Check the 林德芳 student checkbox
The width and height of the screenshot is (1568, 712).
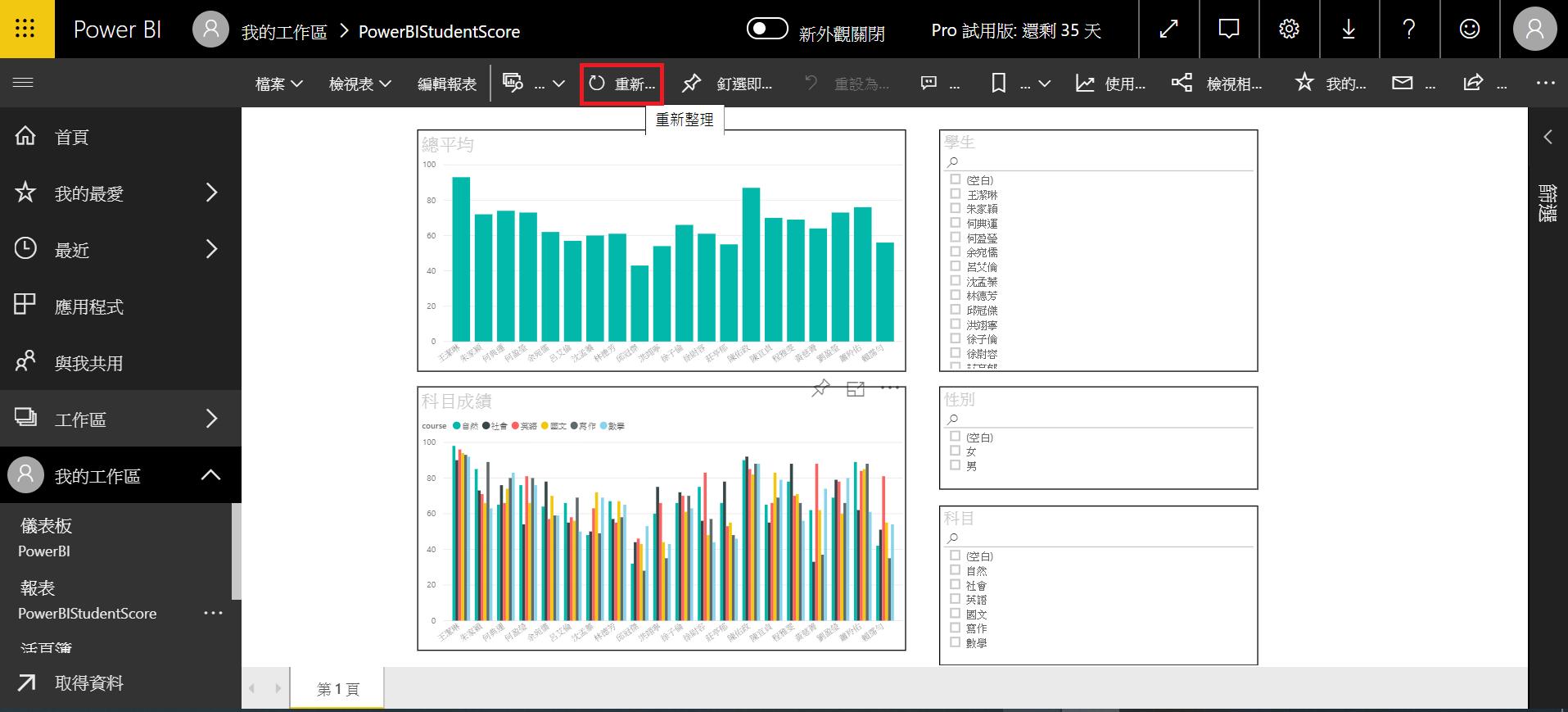(955, 295)
